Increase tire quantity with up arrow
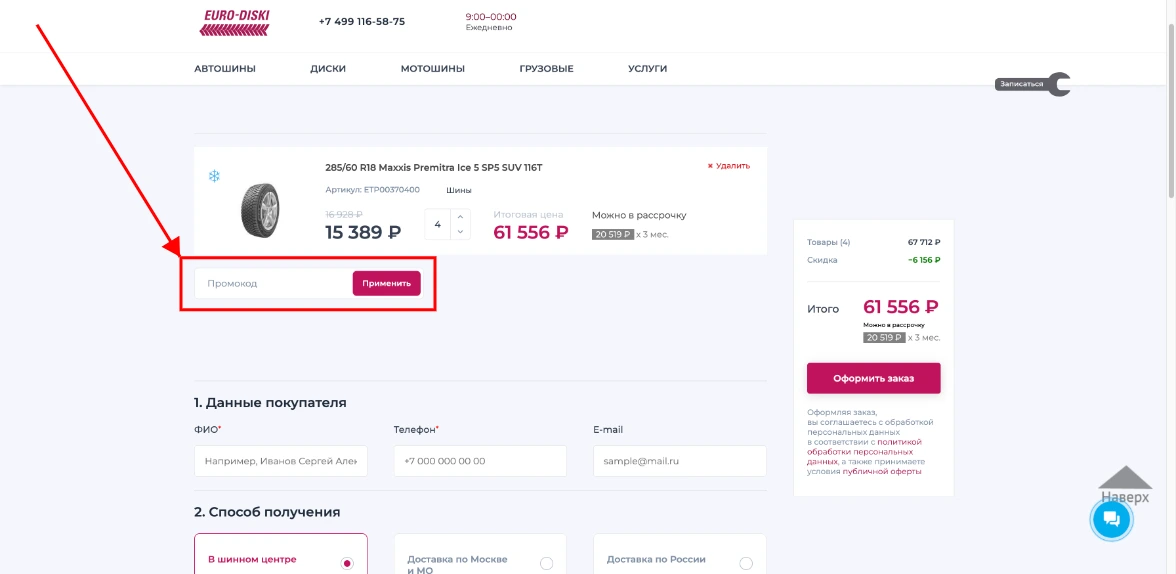Viewport: 1176px width, 574px height. pos(460,216)
